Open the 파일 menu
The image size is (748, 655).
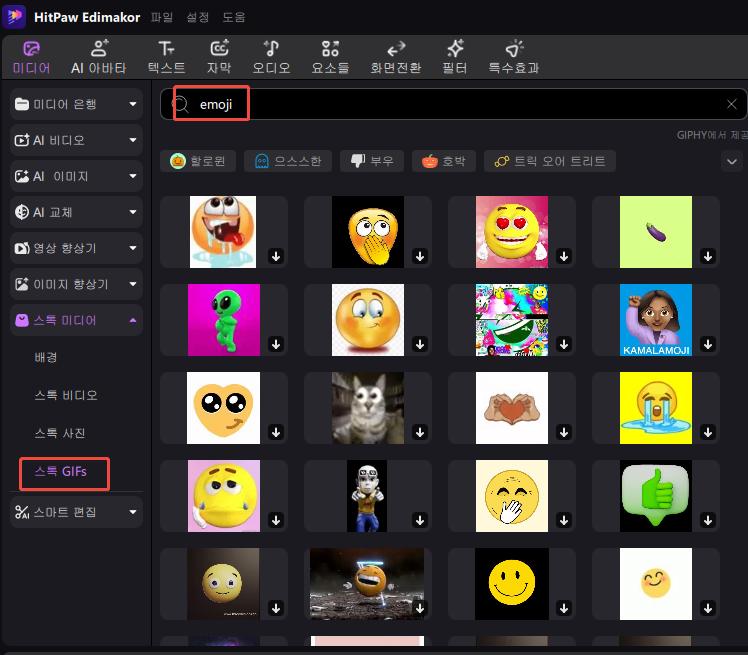pyautogui.click(x=162, y=17)
